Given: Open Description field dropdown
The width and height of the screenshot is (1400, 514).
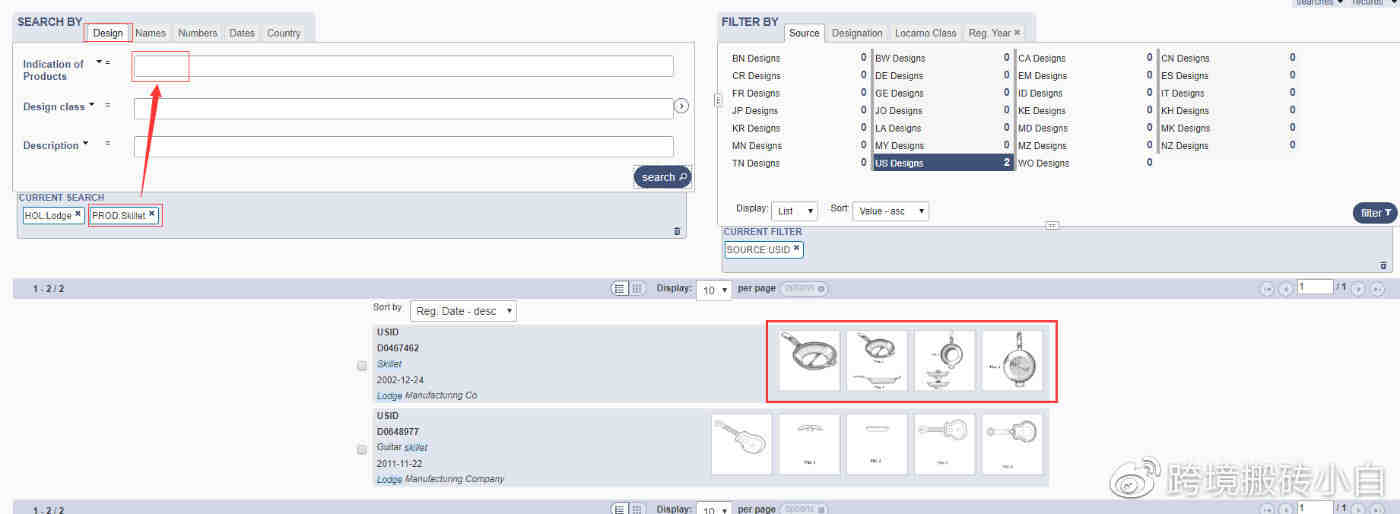Looking at the screenshot, I should tap(85, 143).
